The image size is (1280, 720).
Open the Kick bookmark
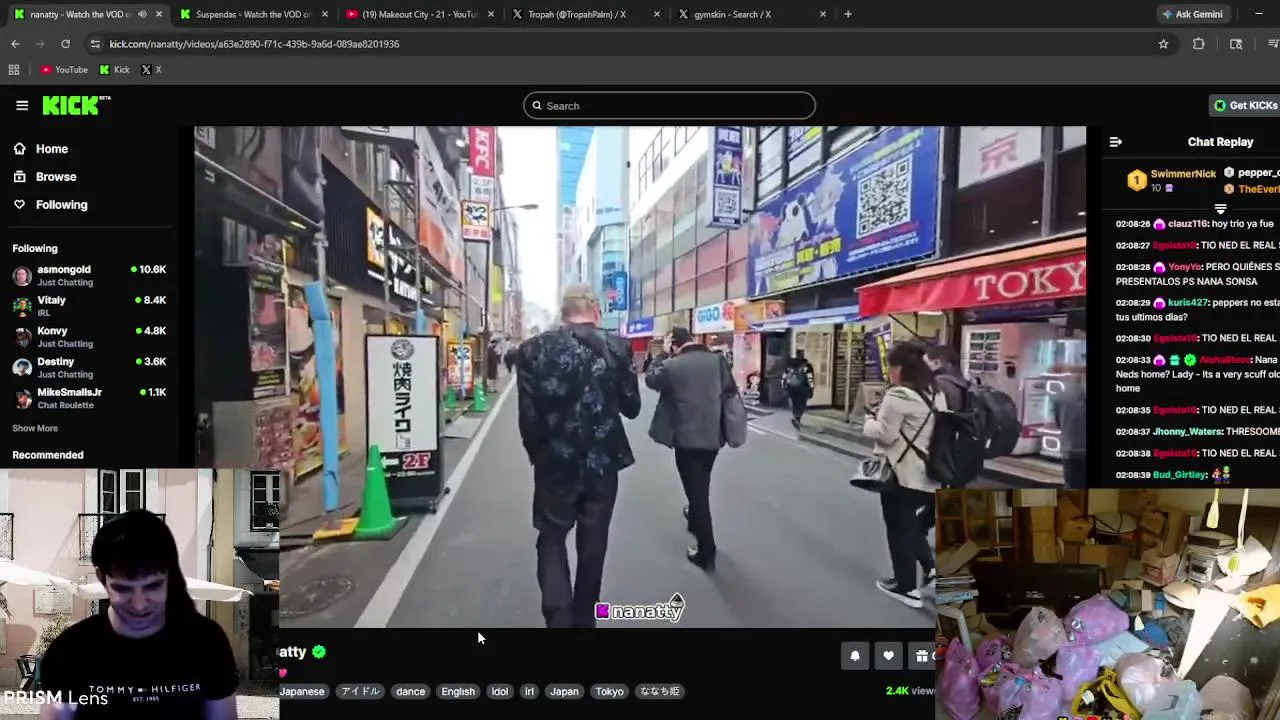pyautogui.click(x=114, y=70)
